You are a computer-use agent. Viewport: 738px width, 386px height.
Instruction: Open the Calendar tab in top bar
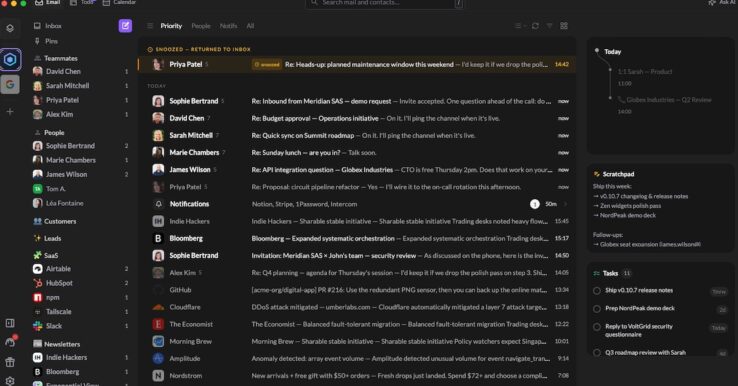[120, 2]
